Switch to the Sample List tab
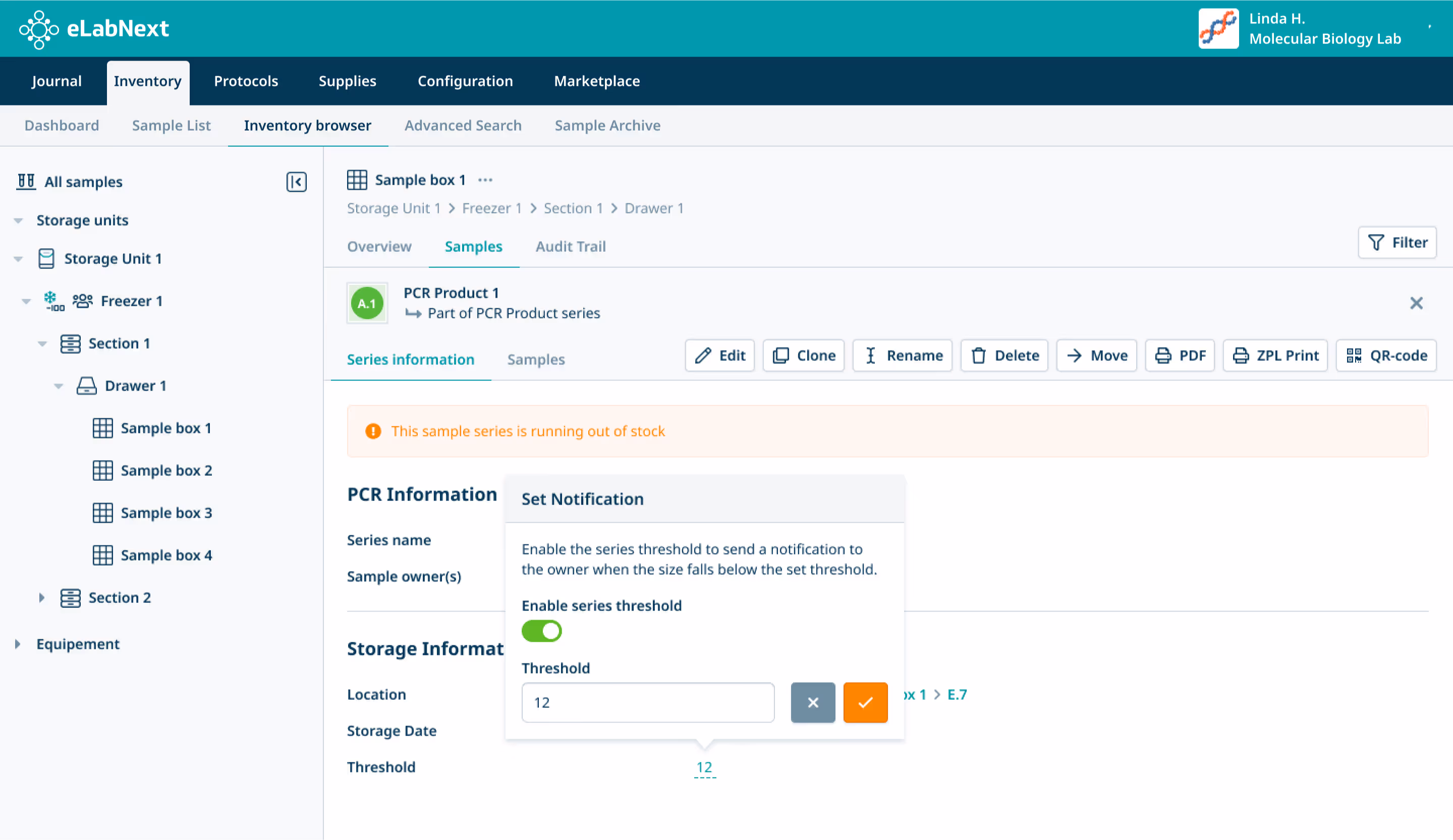This screenshot has height=840, width=1453. click(x=171, y=126)
